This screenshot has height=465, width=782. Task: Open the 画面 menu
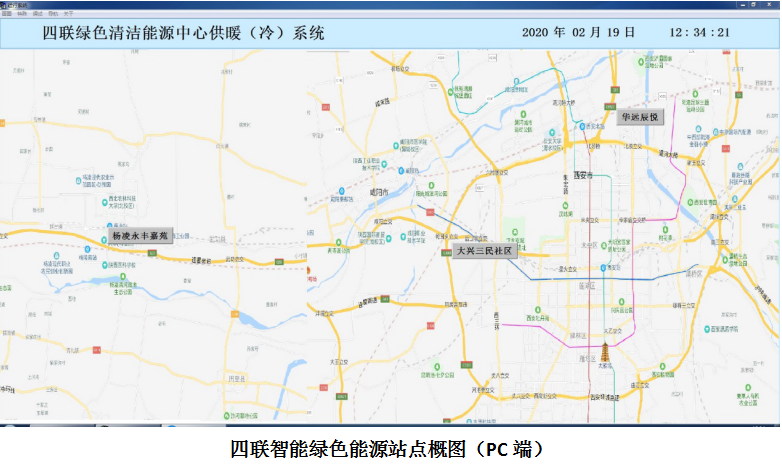7,14
